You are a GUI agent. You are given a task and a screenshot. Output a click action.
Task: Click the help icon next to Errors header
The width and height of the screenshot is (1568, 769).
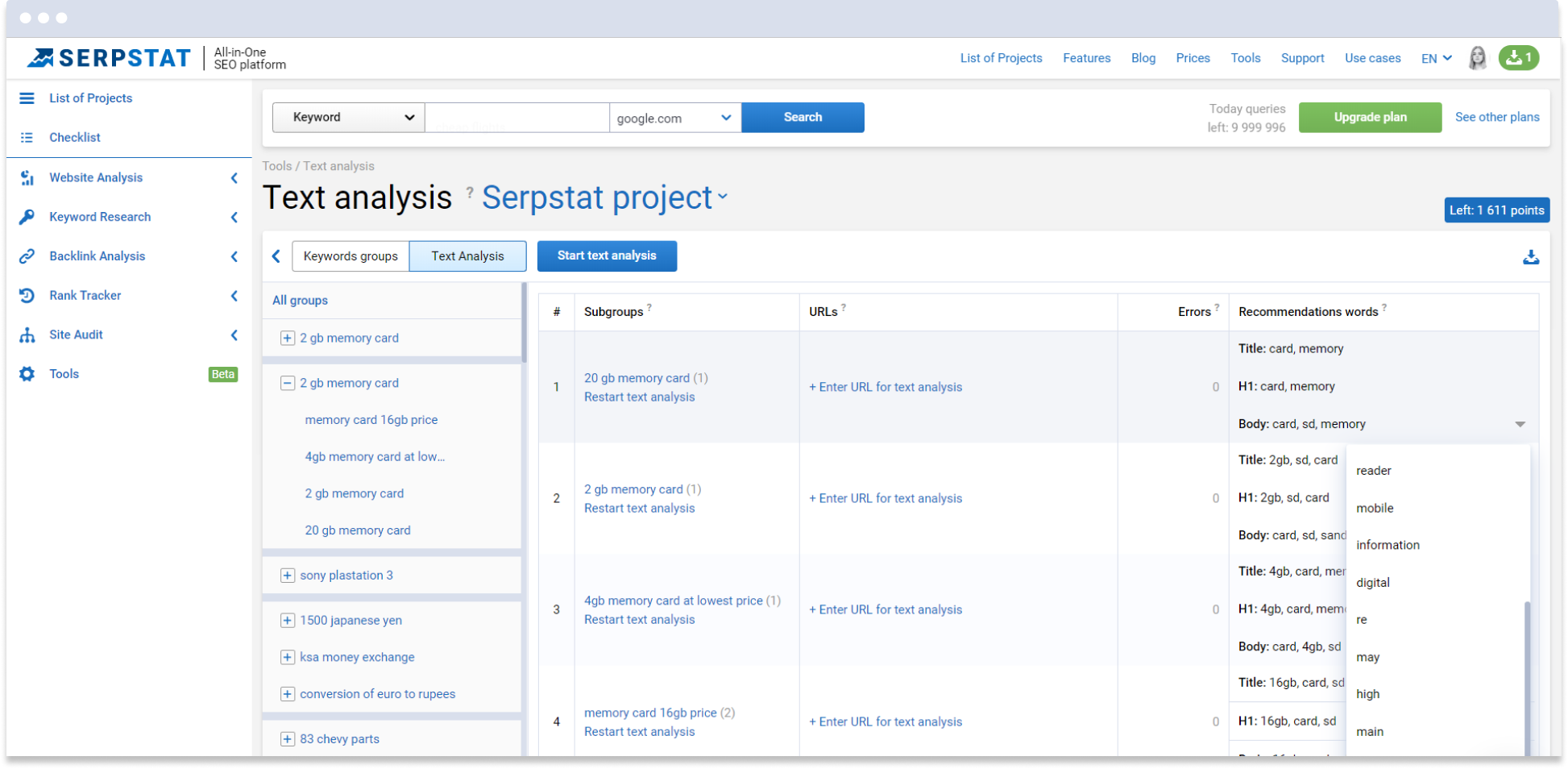(1217, 307)
